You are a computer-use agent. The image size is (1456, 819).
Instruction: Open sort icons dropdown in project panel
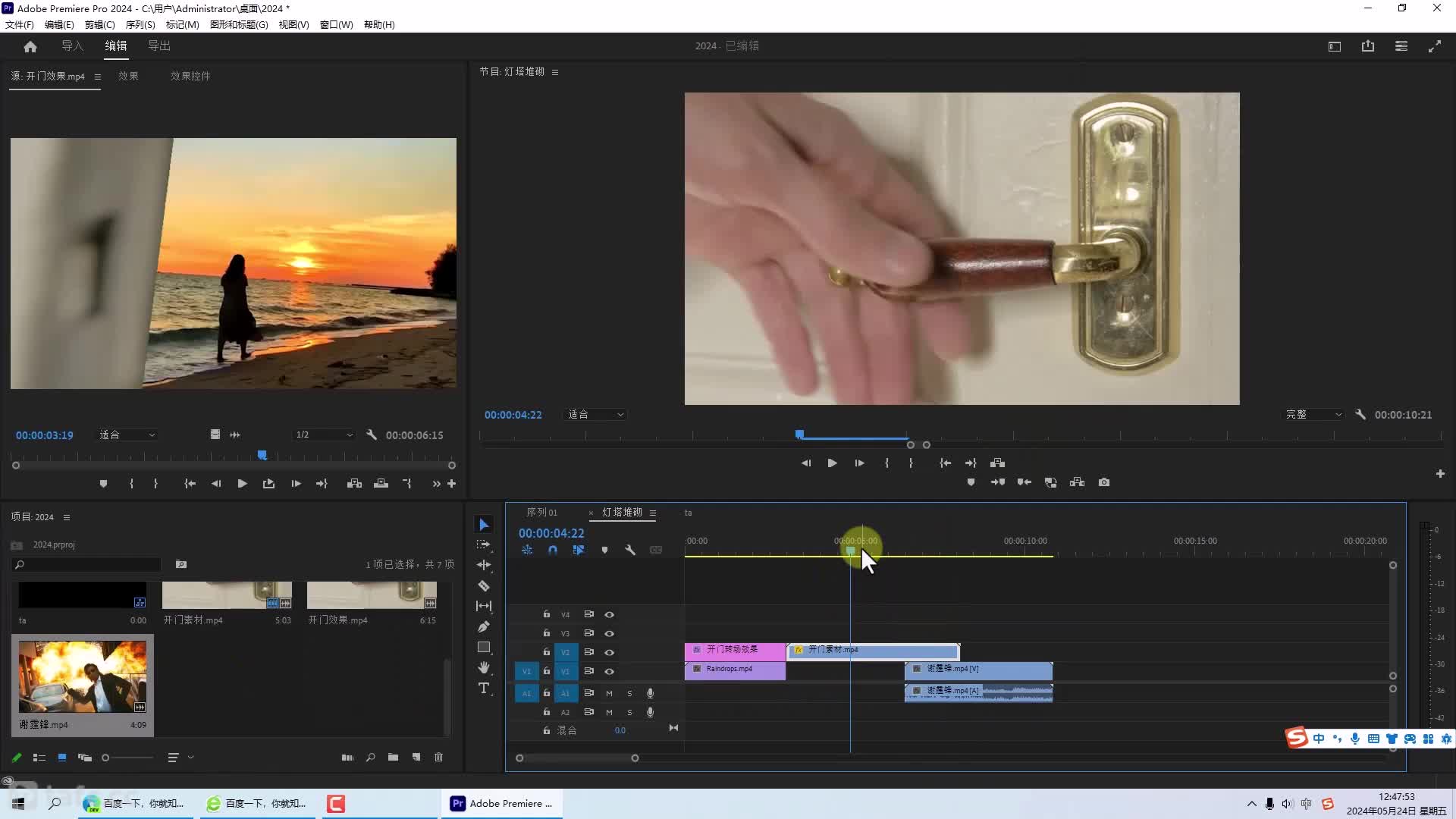180,758
